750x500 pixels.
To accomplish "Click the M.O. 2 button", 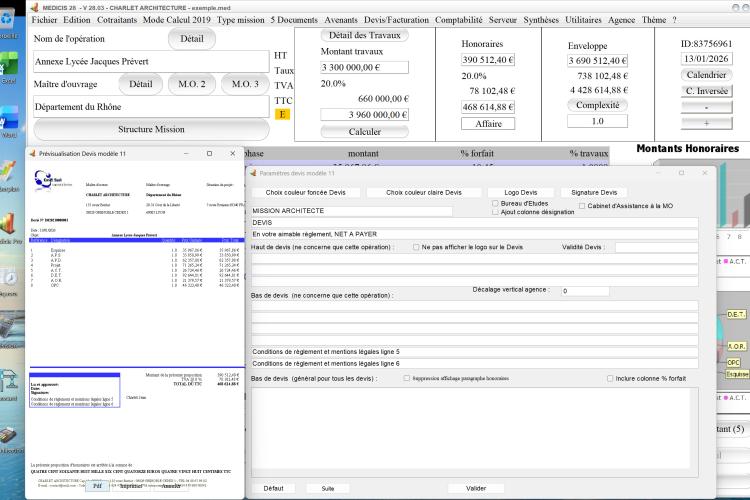I will (x=192, y=84).
